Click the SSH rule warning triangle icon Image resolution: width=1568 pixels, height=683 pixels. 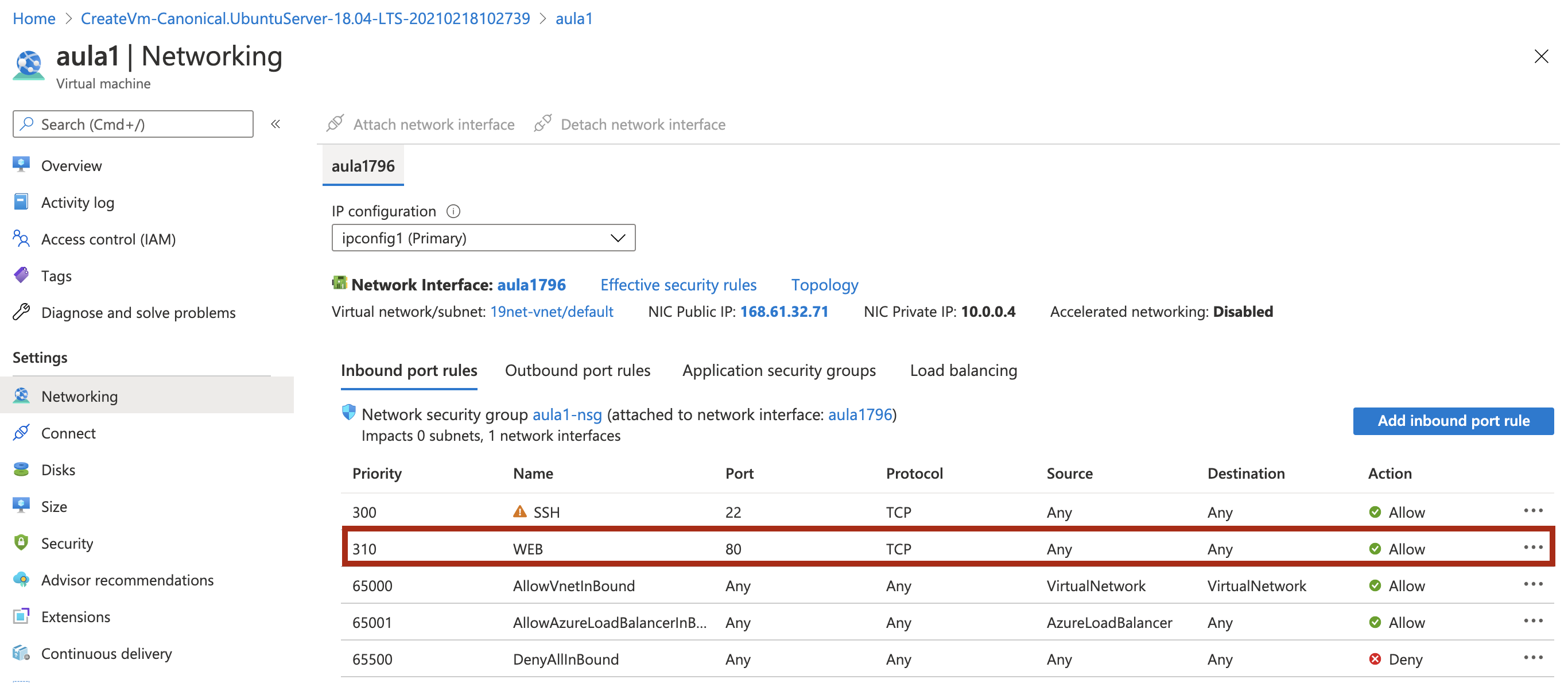click(519, 511)
